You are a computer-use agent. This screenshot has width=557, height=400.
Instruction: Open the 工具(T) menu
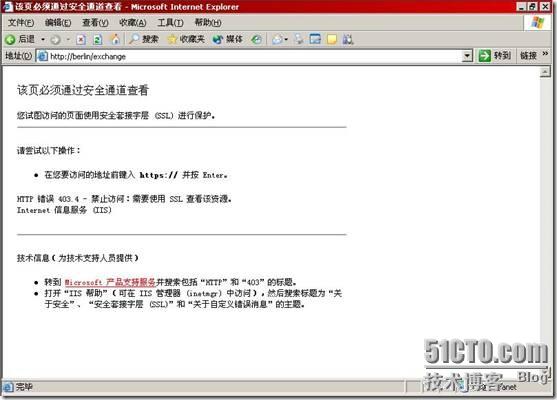coord(170,23)
